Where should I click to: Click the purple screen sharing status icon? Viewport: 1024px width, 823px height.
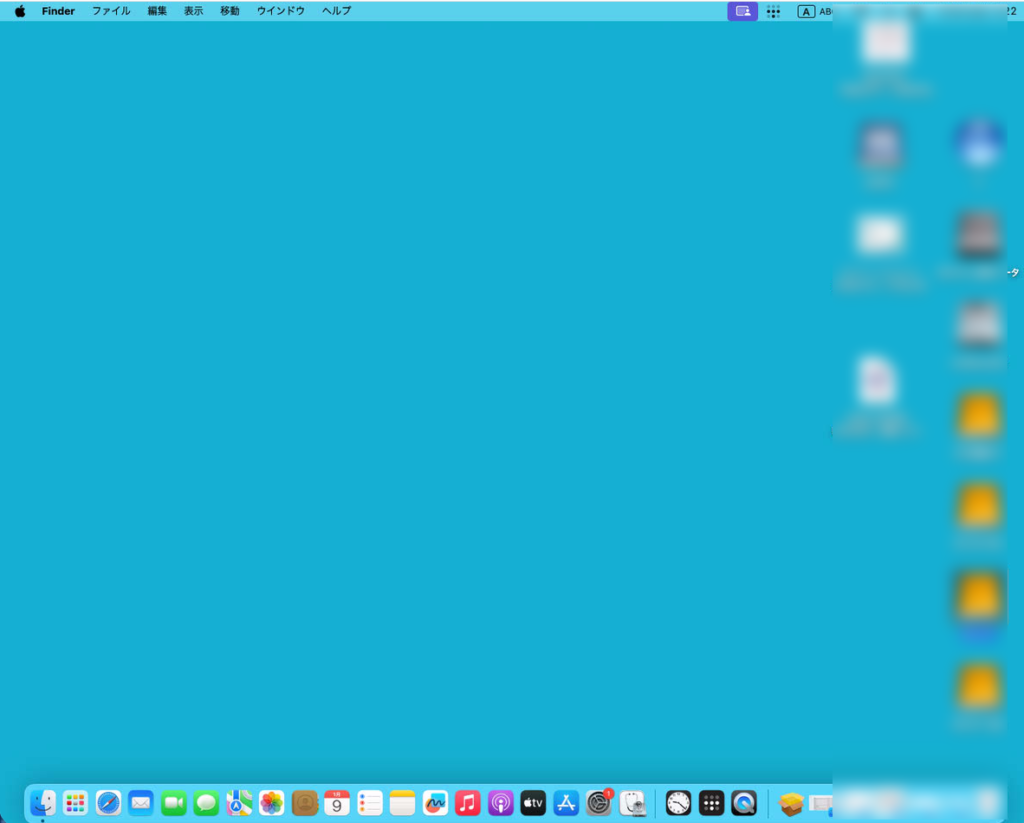pyautogui.click(x=742, y=11)
